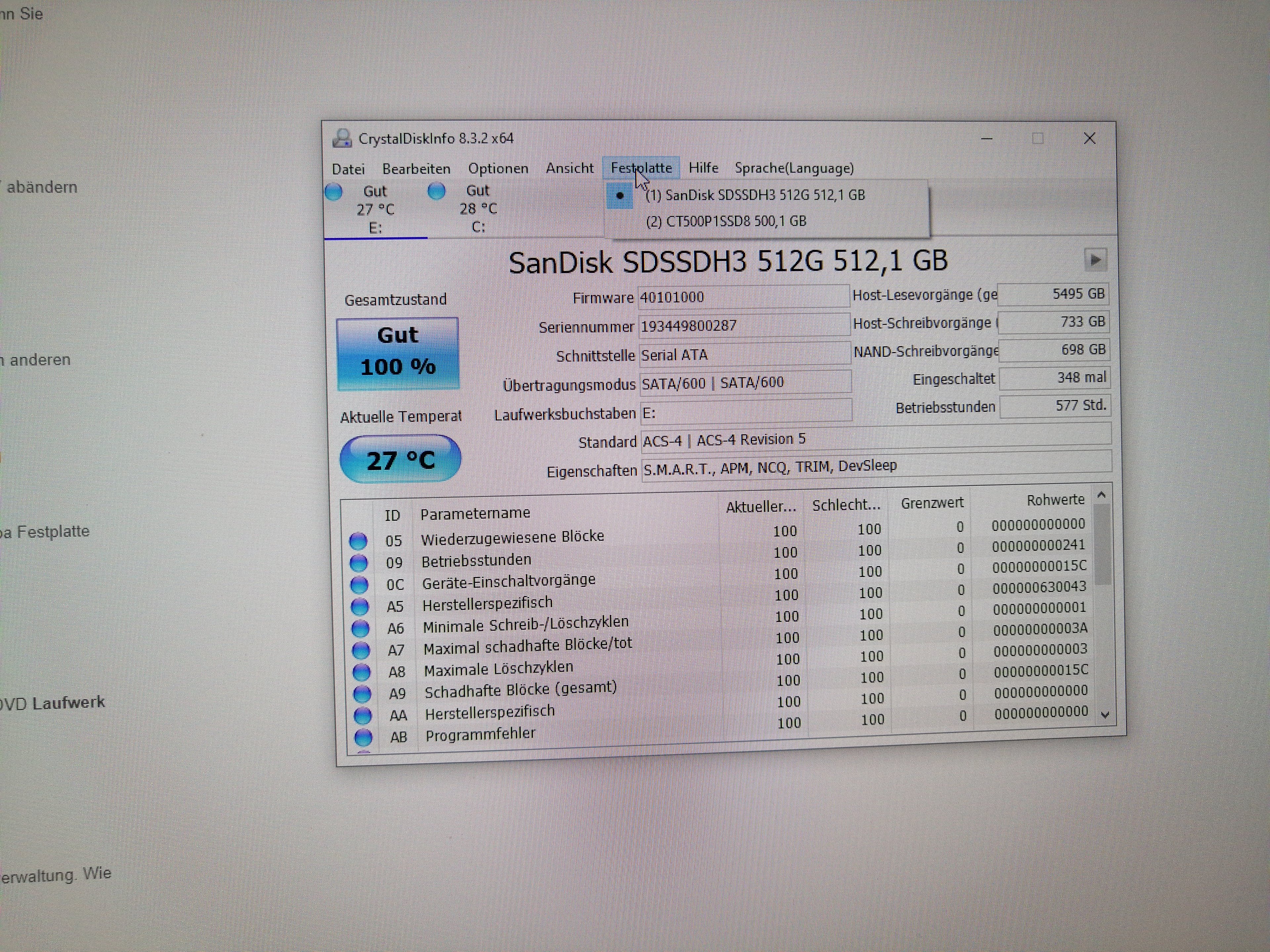Screen dimensions: 1270x952
Task: Open the Sprache(Language) menu
Action: tap(794, 168)
